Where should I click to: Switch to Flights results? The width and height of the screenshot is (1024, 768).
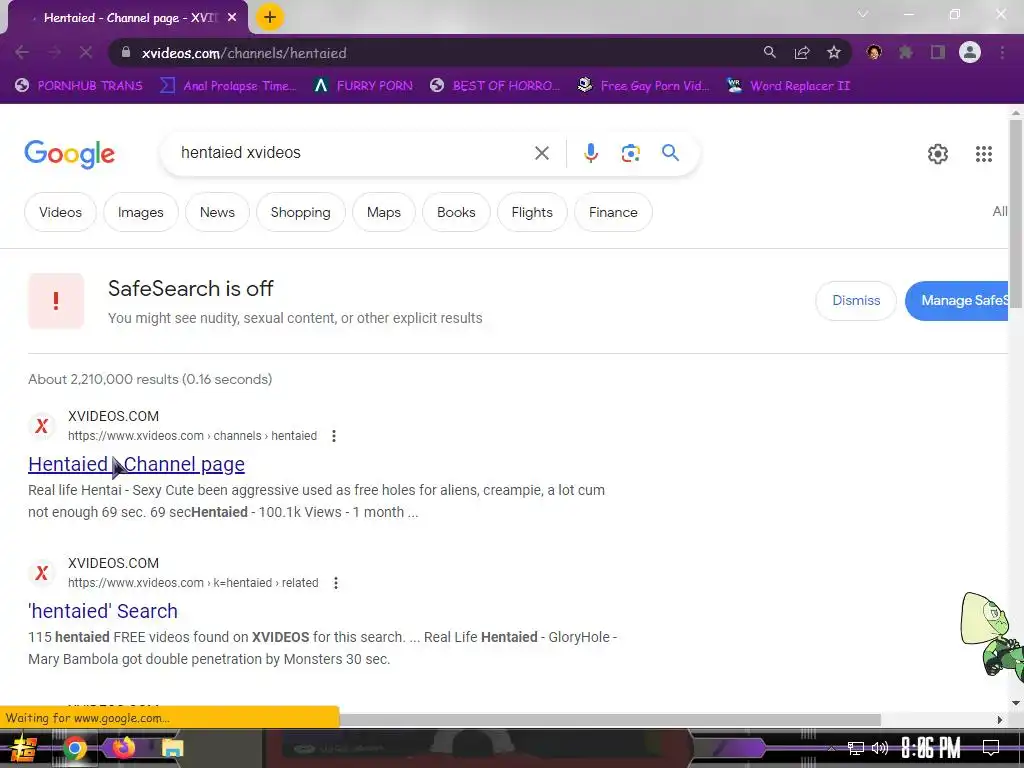(x=532, y=212)
